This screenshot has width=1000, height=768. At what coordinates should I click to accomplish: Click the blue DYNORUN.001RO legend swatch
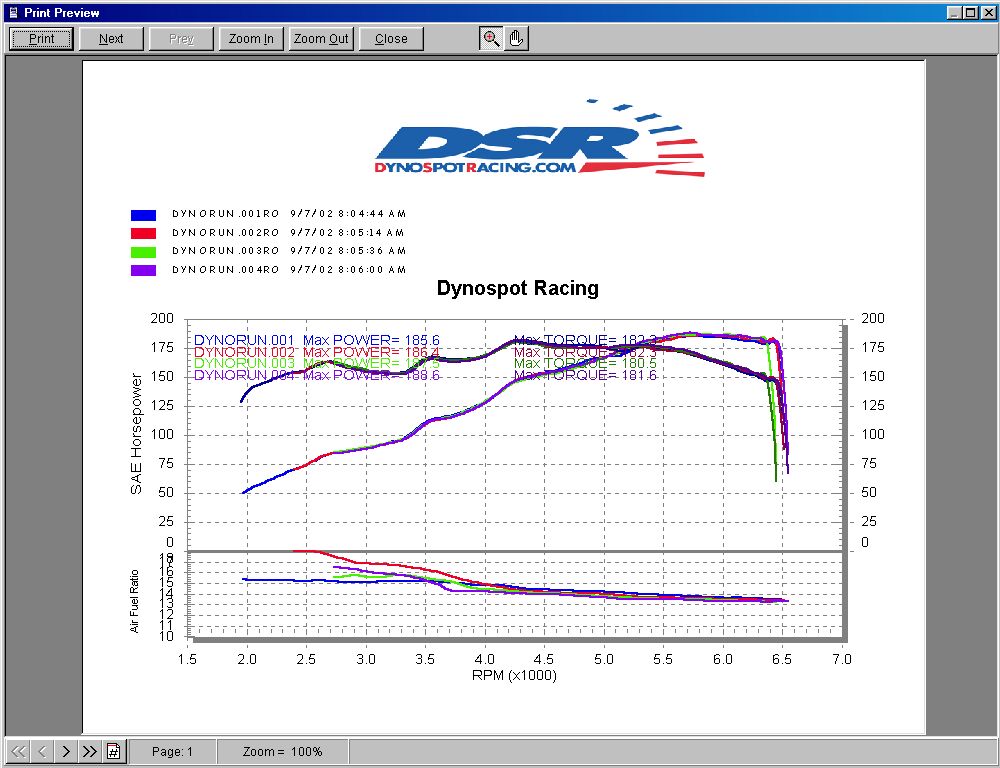point(143,215)
